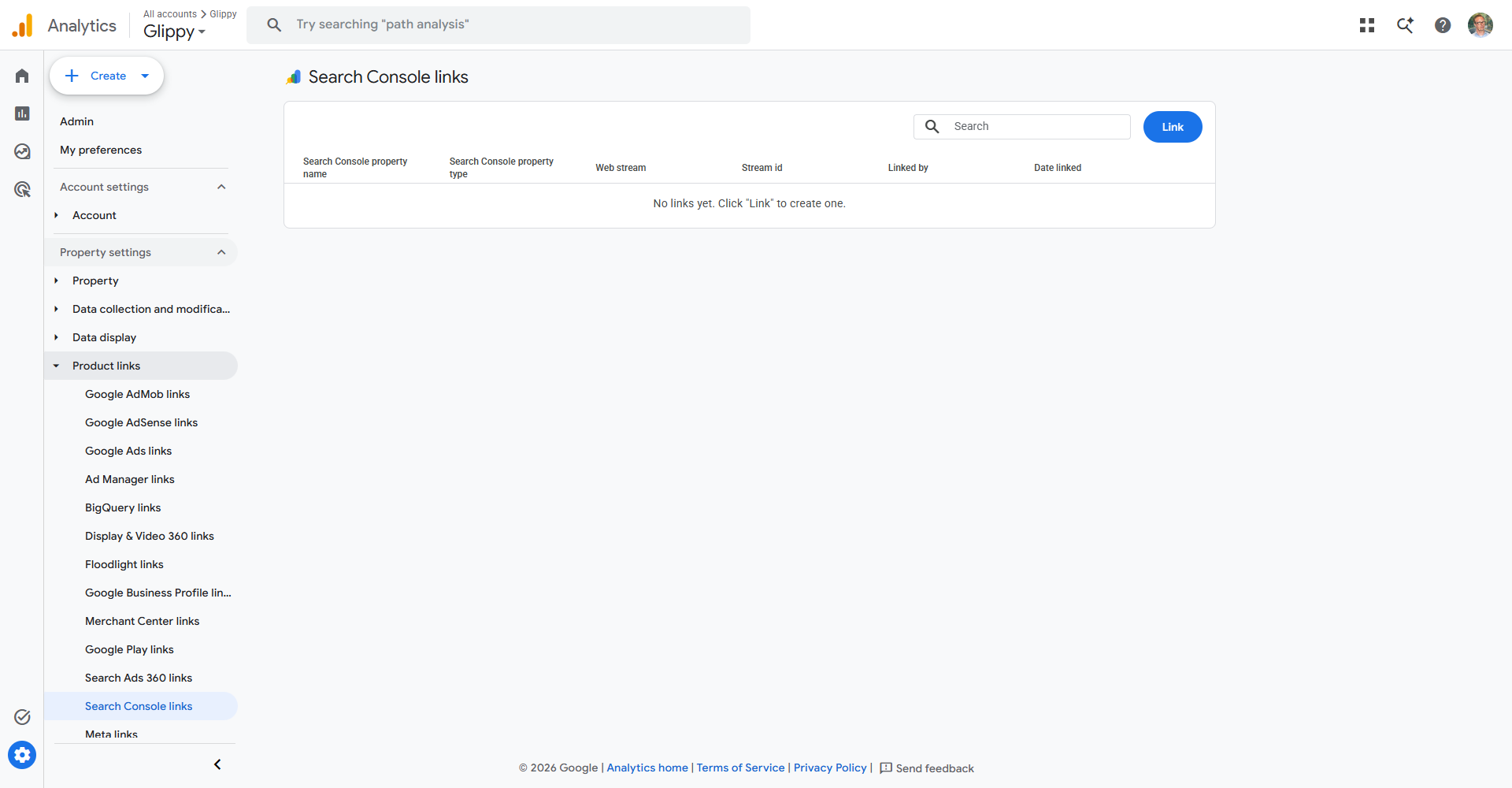This screenshot has height=788, width=1512.
Task: Open the Home icon in left rail
Action: (x=22, y=76)
